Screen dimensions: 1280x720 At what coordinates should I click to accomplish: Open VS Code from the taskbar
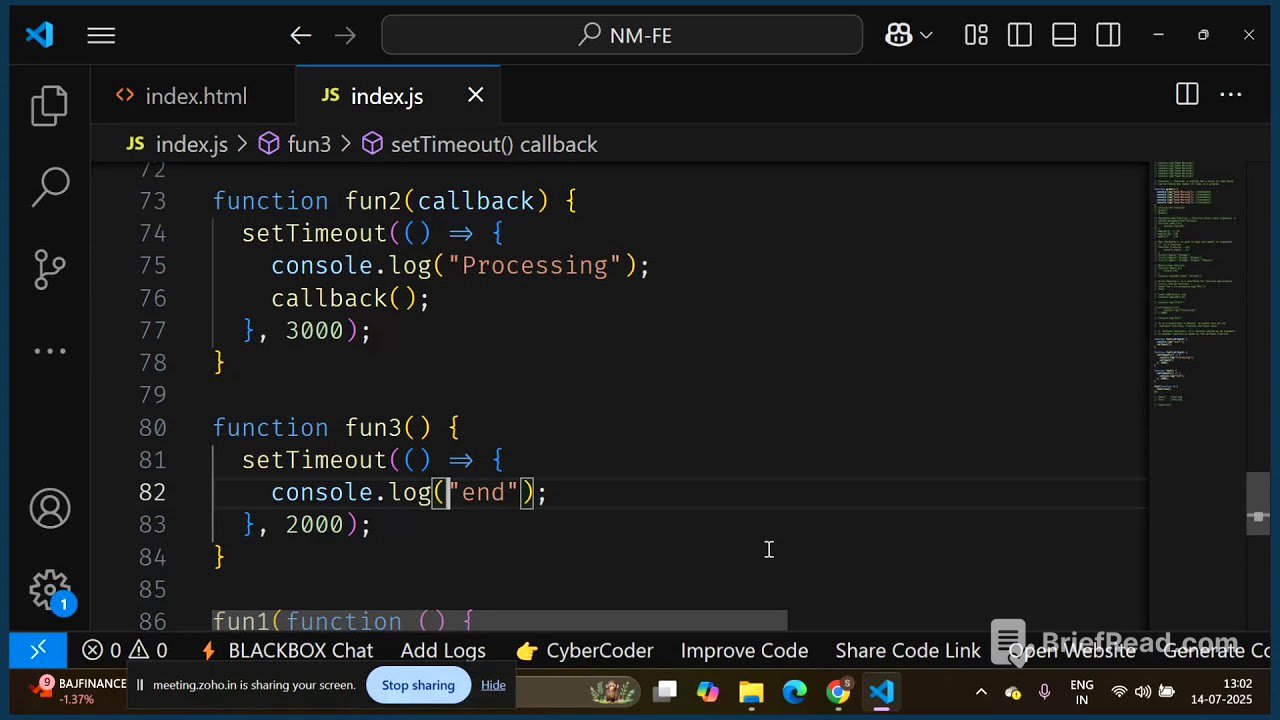pyautogui.click(x=881, y=692)
